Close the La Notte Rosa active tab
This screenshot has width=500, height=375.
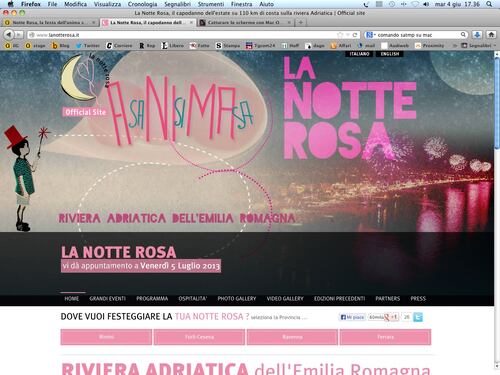point(191,22)
